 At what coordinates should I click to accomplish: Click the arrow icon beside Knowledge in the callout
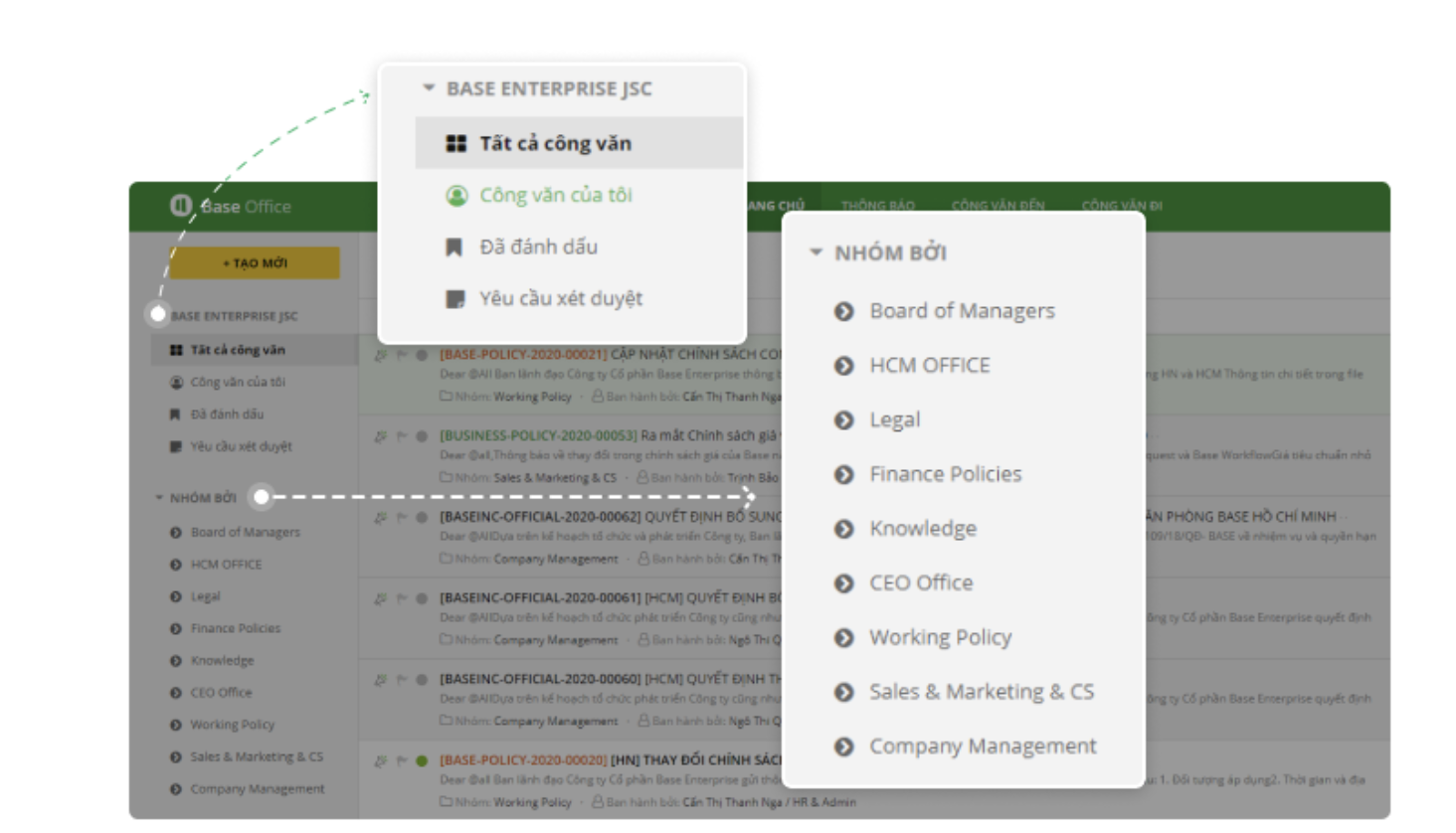[x=844, y=529]
